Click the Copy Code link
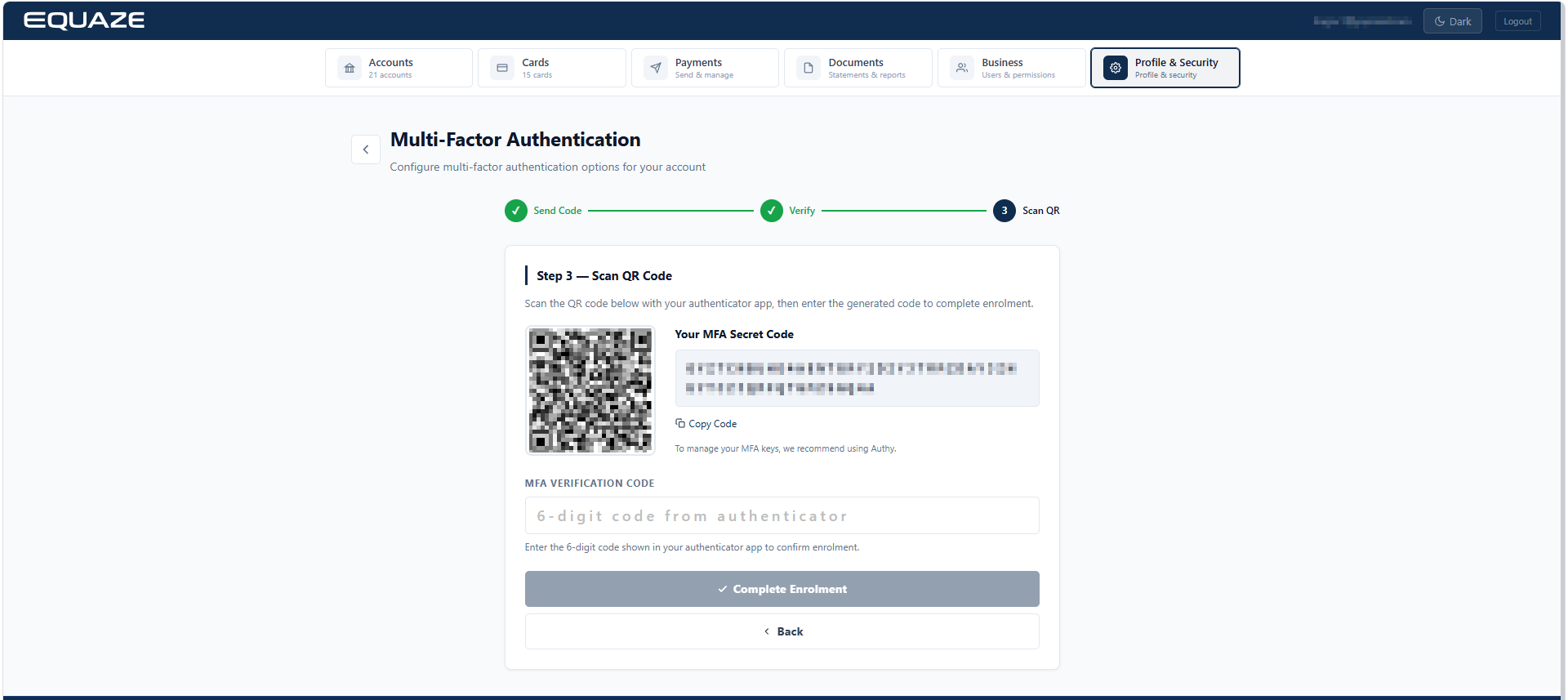The image size is (1568, 700). click(706, 424)
